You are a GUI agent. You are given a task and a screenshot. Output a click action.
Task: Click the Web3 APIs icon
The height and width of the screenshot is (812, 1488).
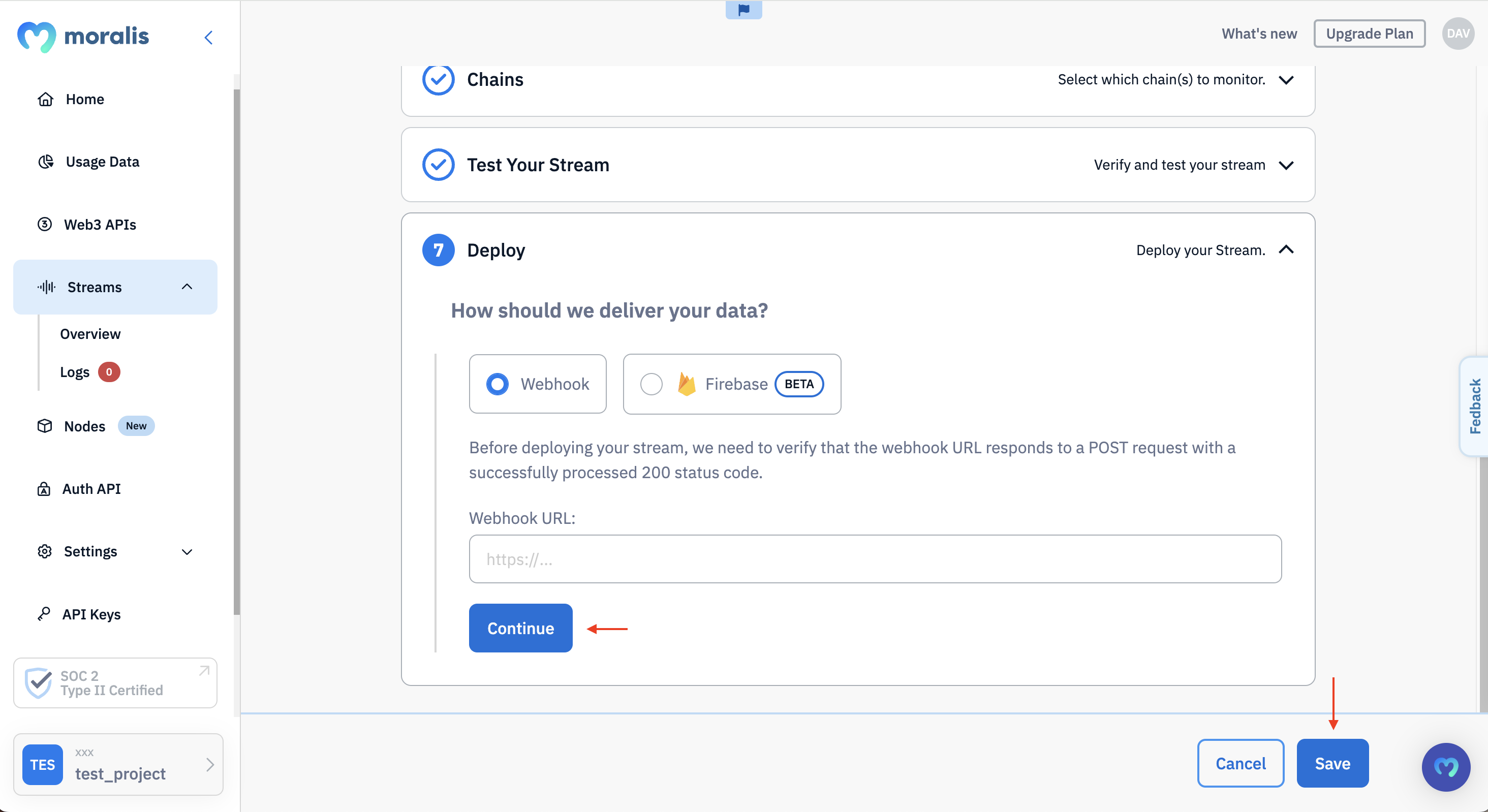coord(45,224)
